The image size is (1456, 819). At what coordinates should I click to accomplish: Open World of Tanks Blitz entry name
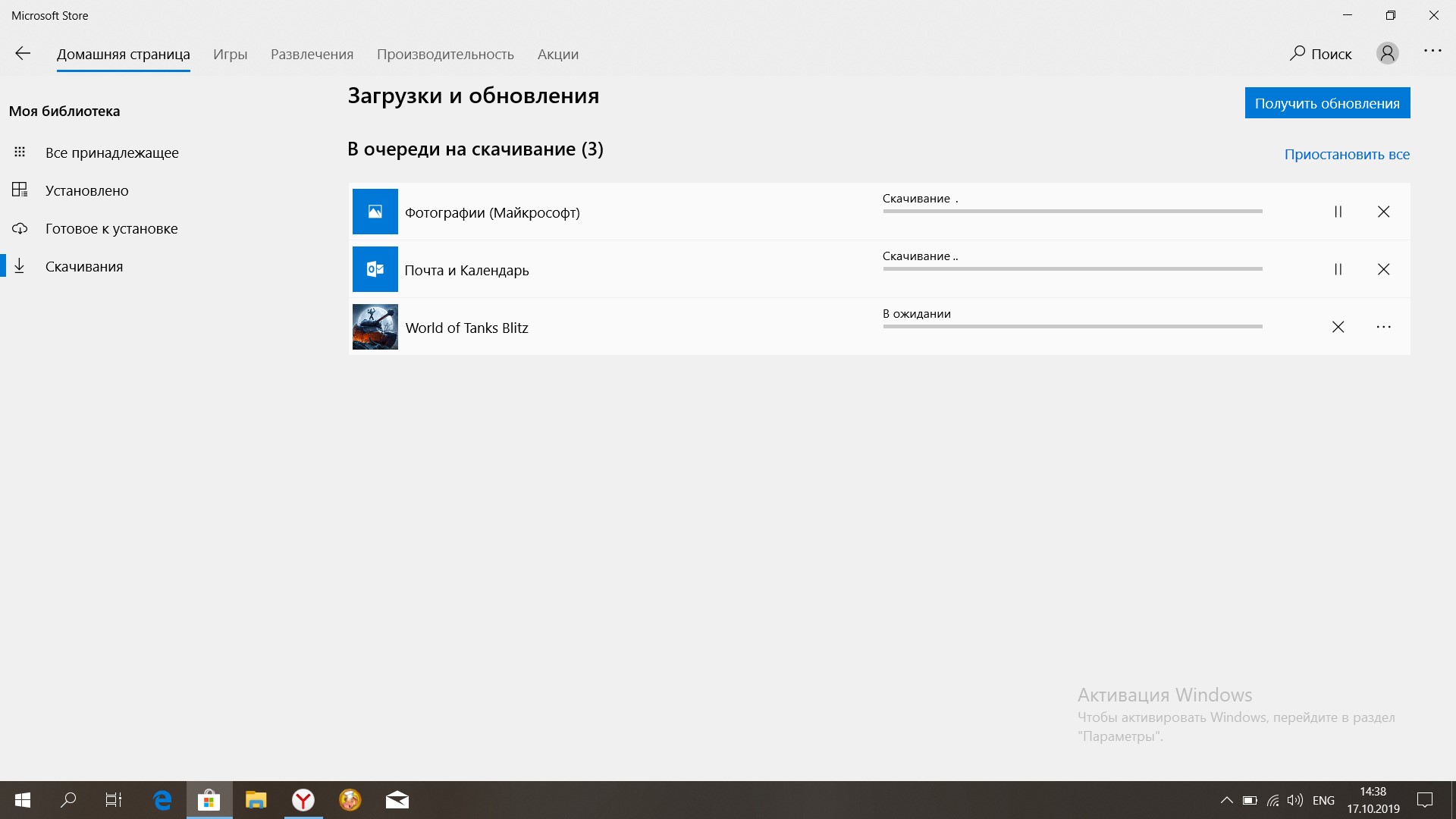467,328
